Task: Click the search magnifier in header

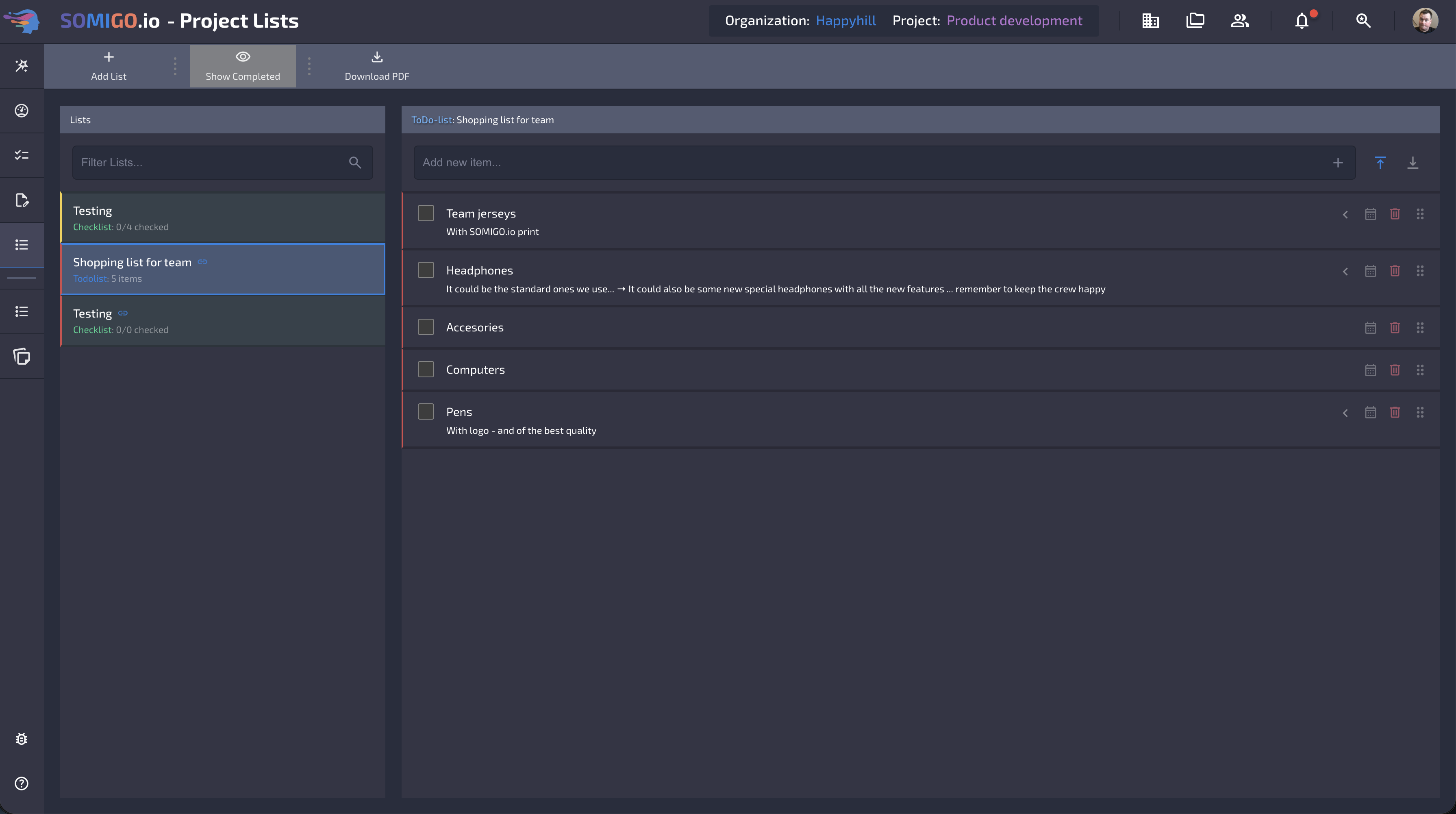Action: coord(1363,22)
